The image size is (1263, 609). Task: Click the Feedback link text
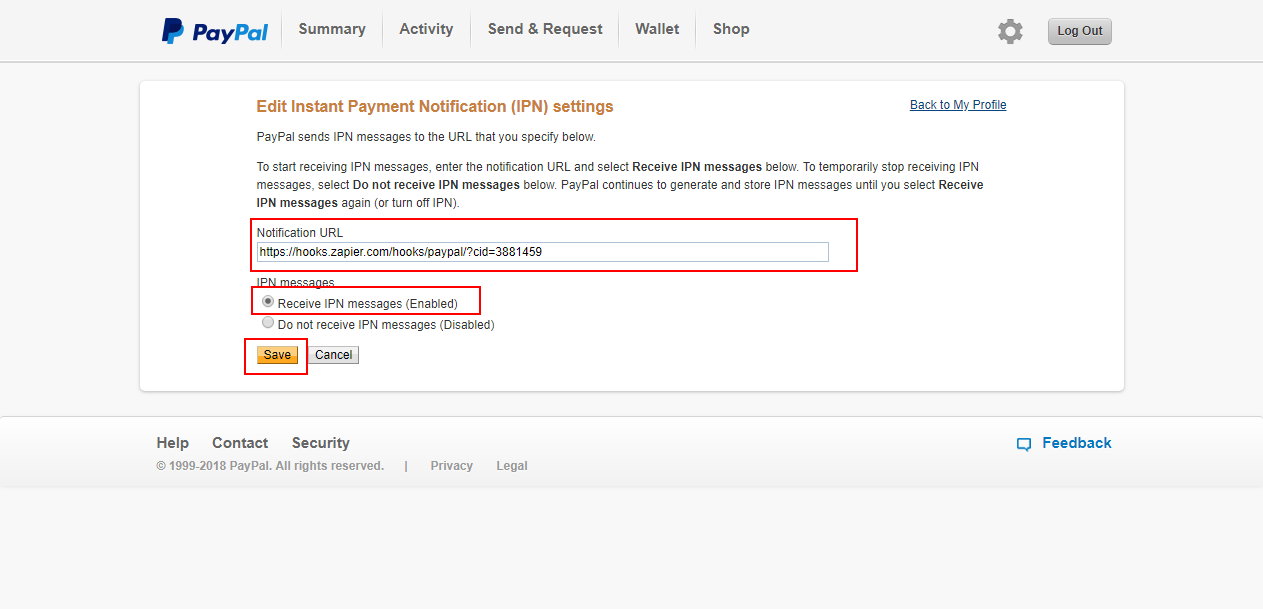(1077, 443)
